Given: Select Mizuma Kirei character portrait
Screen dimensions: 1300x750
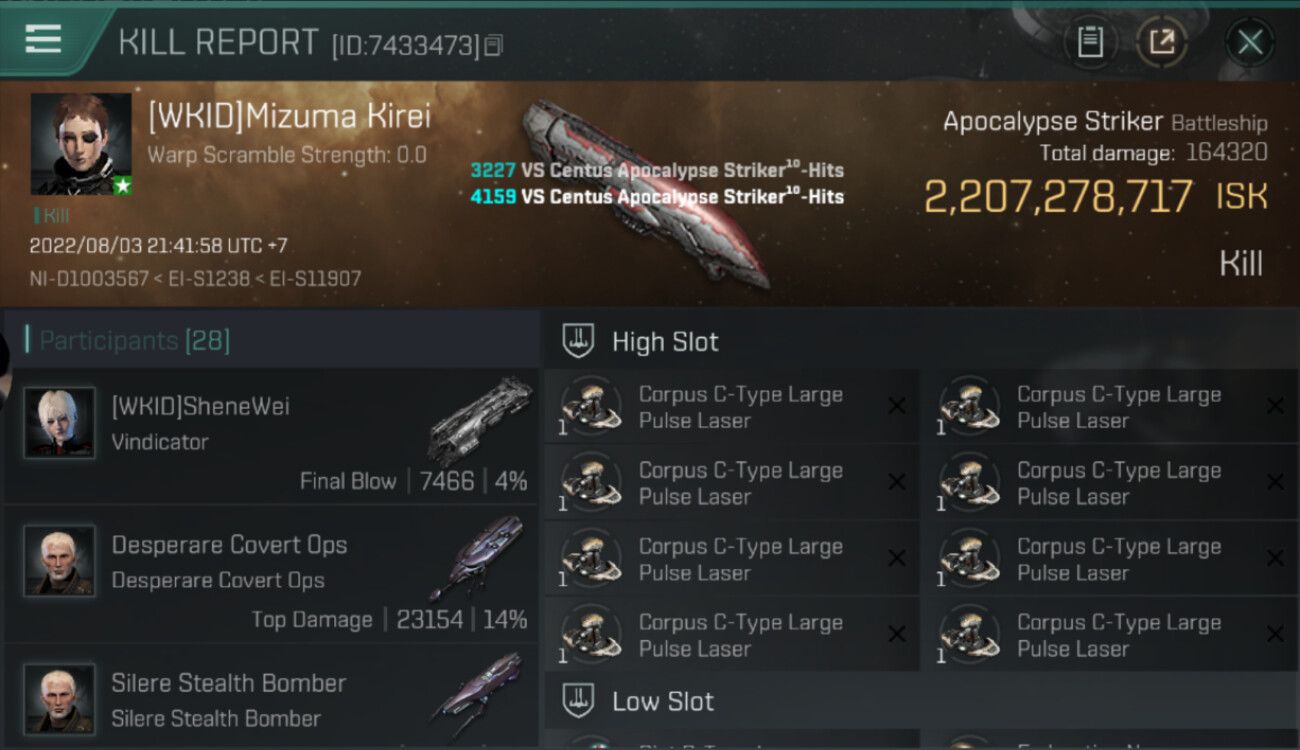Looking at the screenshot, I should click(x=81, y=144).
